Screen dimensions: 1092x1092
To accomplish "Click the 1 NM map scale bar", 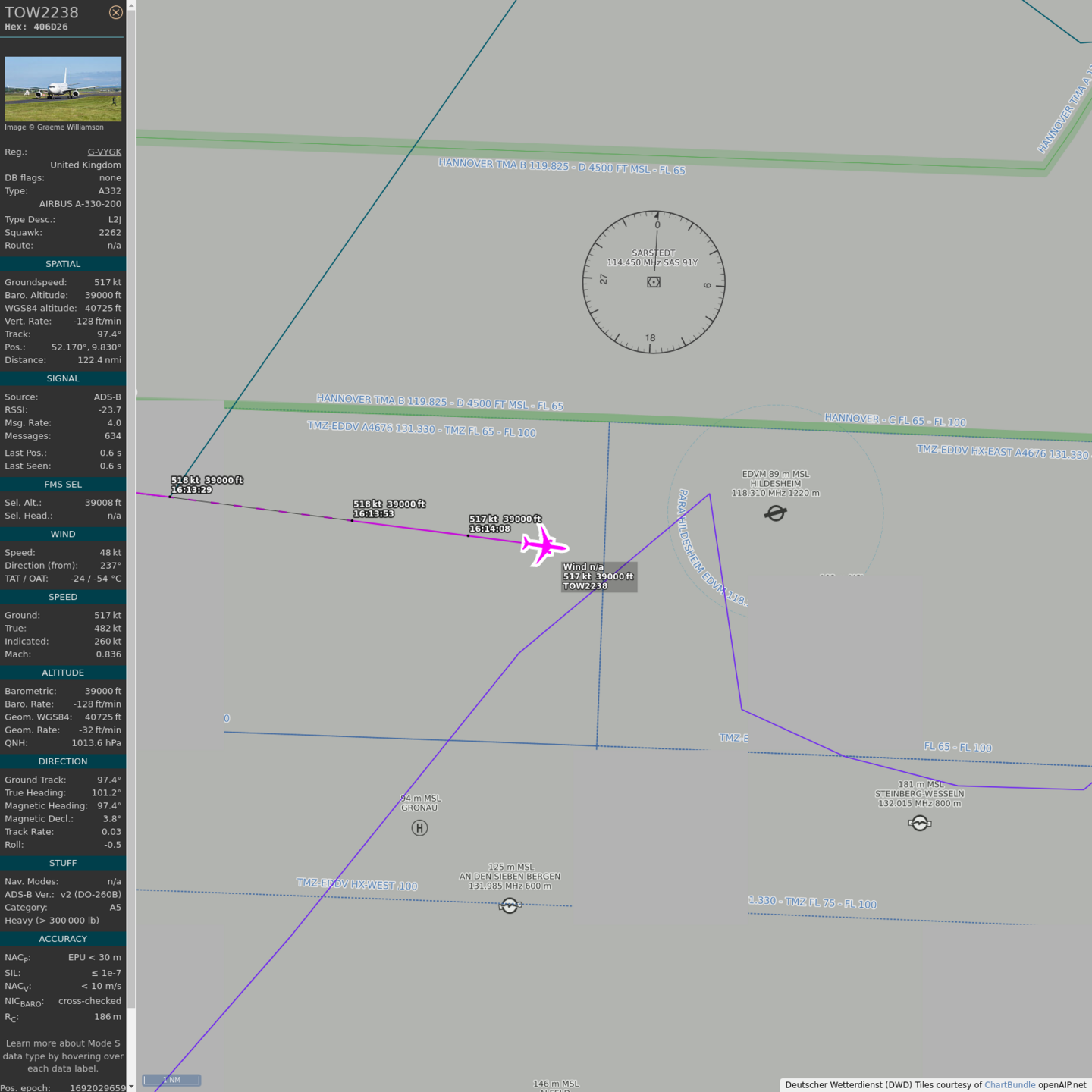I will tap(171, 1080).
